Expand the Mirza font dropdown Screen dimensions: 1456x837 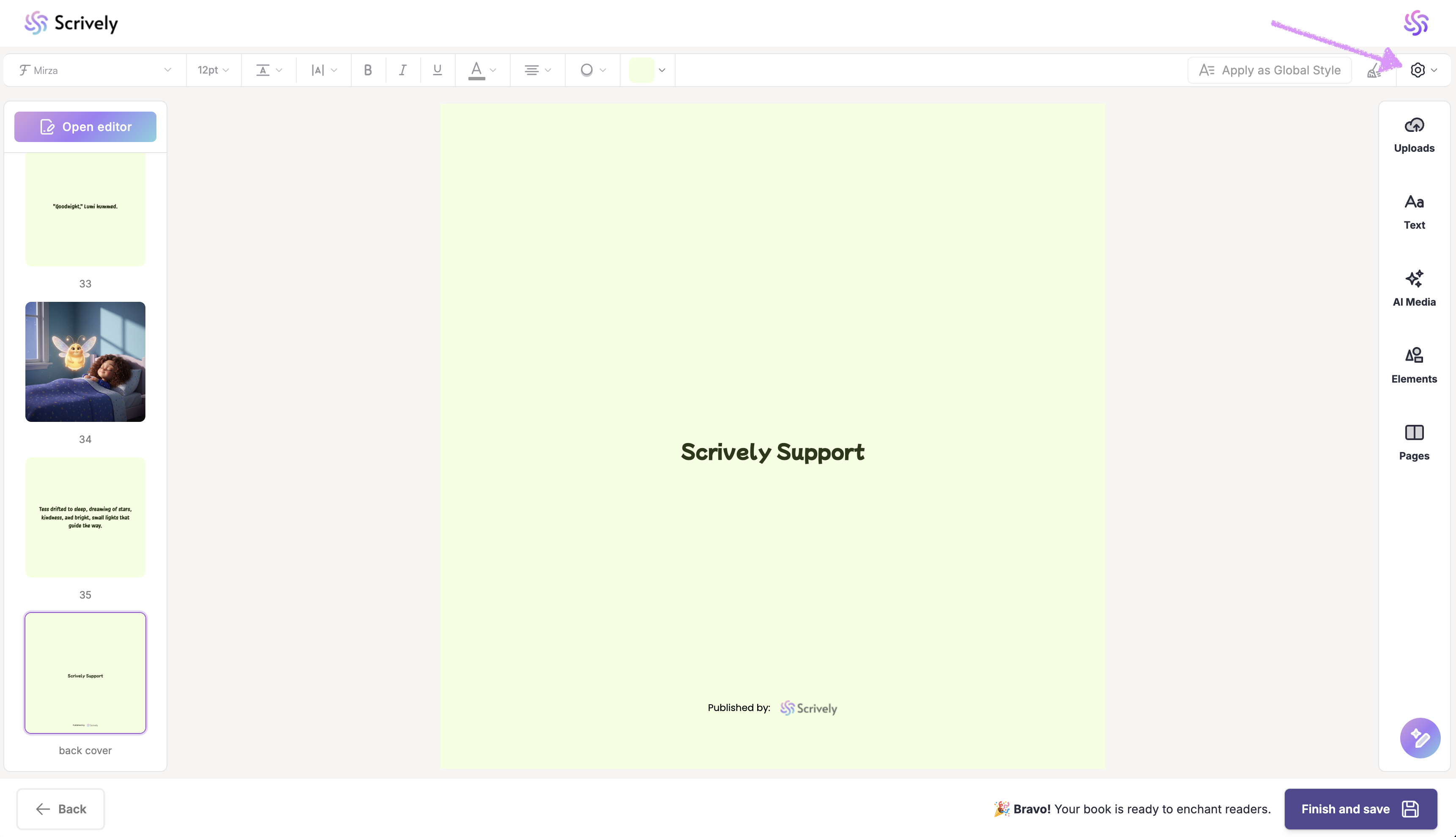[x=95, y=70]
